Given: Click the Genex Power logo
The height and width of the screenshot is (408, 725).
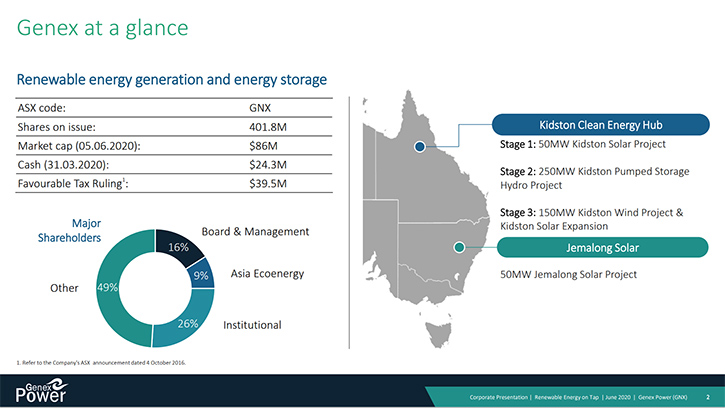Looking at the screenshot, I should (x=41, y=391).
